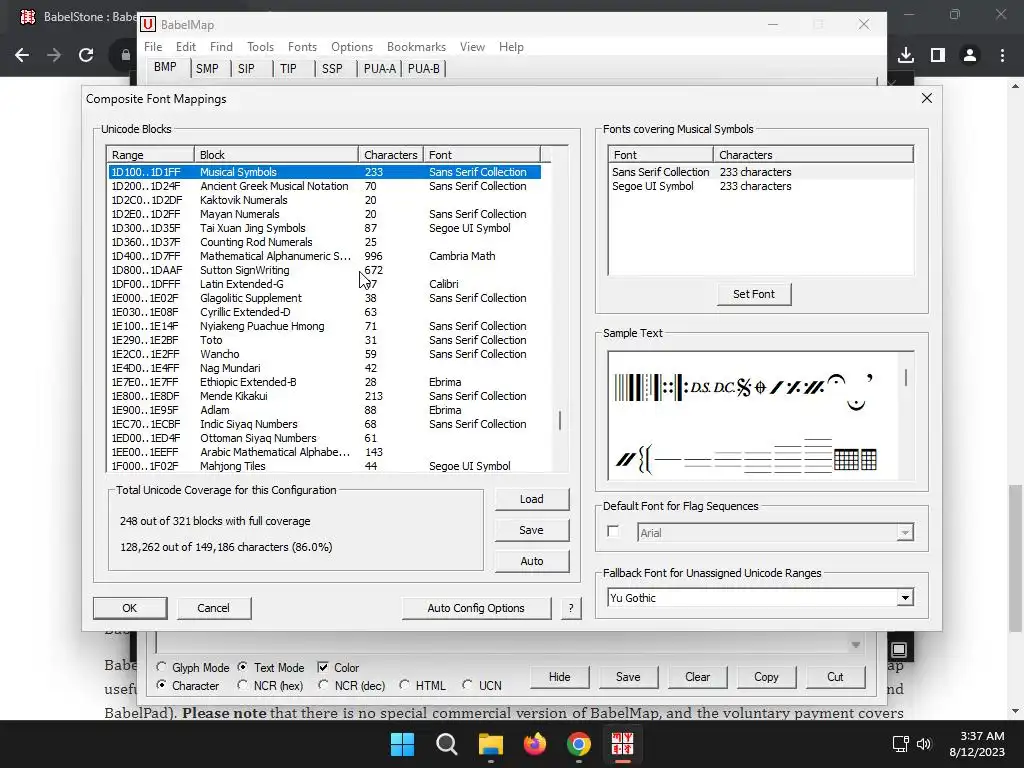Select Mayan Numerals block row
Screen dimensions: 1024x768
[325, 214]
